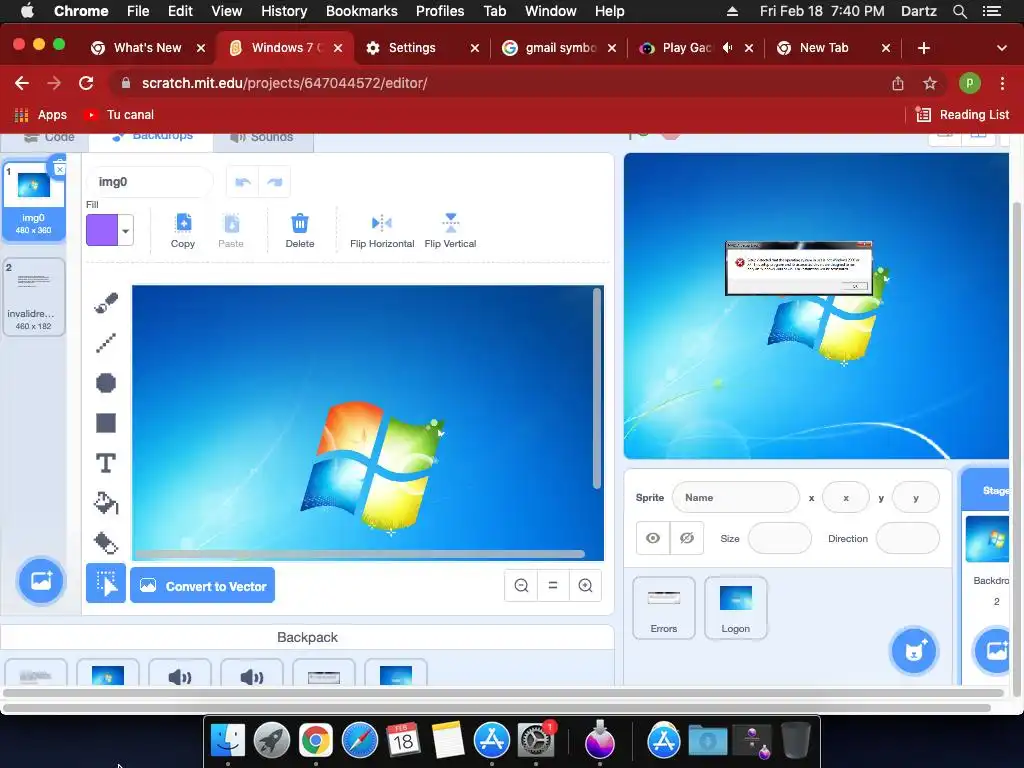
Task: Click the sprite x coordinate field
Action: [846, 498]
